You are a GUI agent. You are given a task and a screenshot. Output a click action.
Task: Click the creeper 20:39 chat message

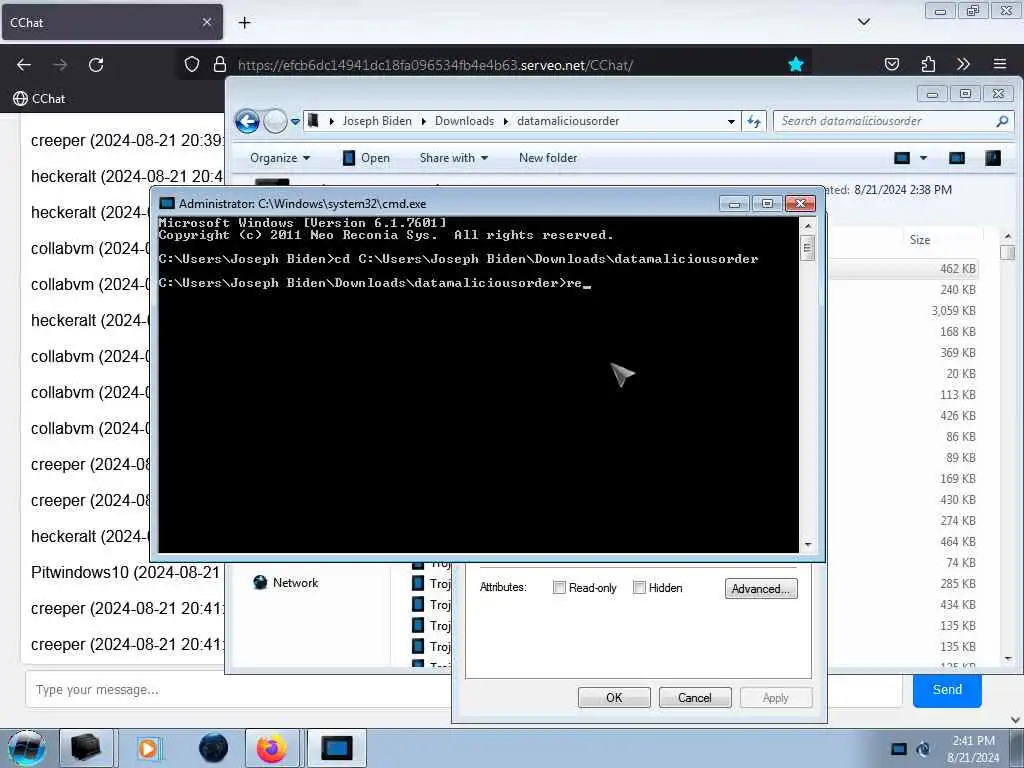tap(127, 140)
